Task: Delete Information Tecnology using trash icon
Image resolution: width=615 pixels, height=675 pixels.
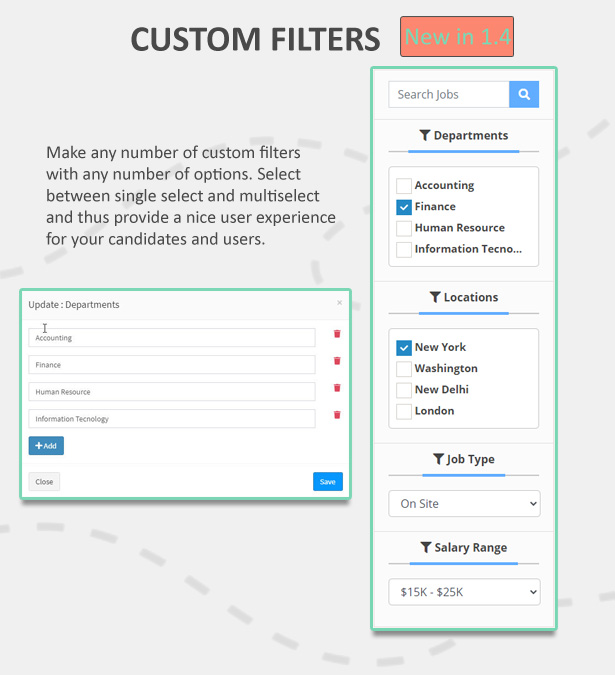Action: [x=337, y=415]
